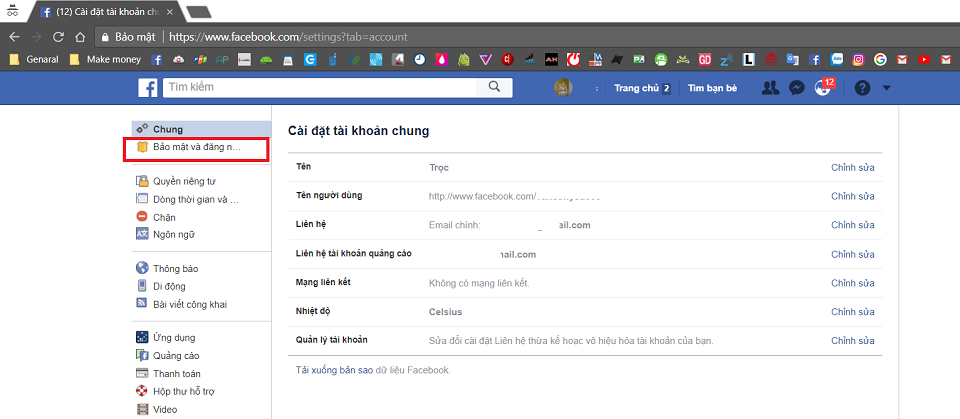Open Bảo mật và đăng nhập settings

click(195, 148)
